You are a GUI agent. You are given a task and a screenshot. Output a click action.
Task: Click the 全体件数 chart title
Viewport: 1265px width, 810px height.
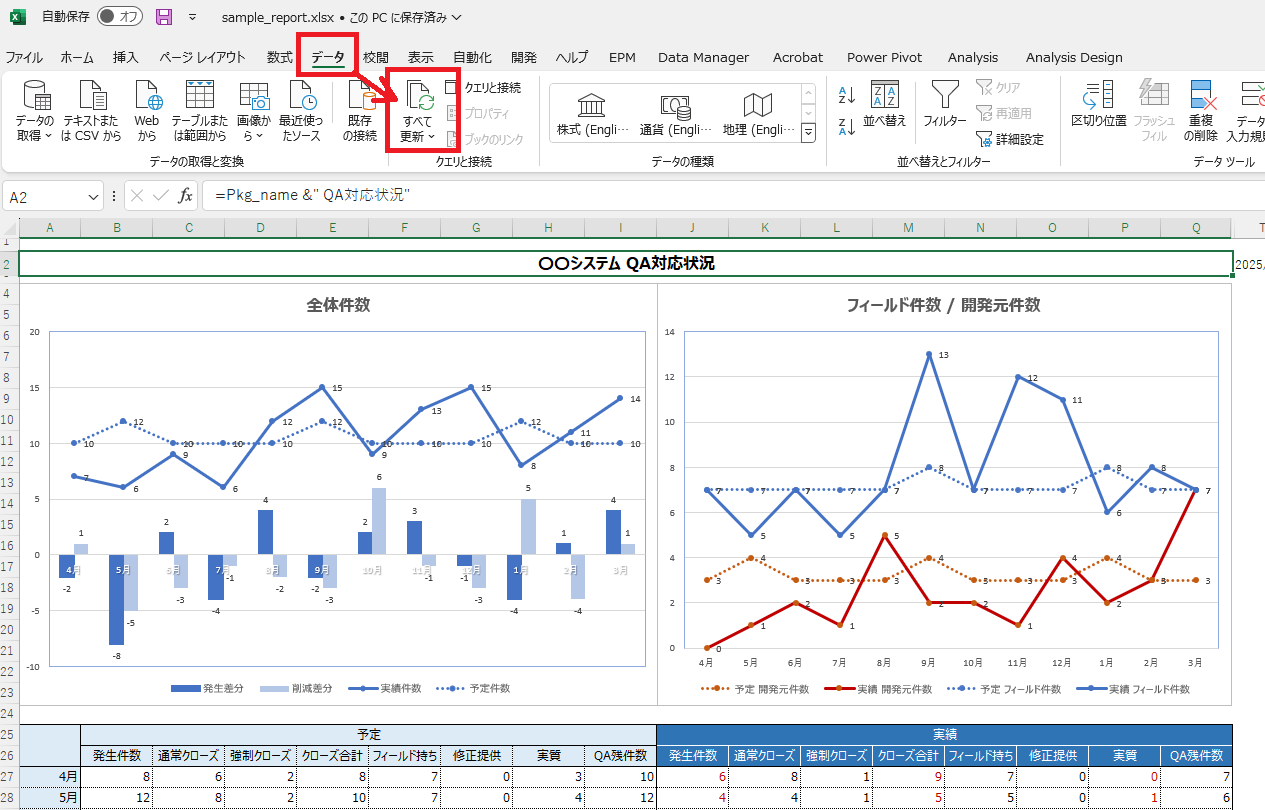click(x=338, y=304)
